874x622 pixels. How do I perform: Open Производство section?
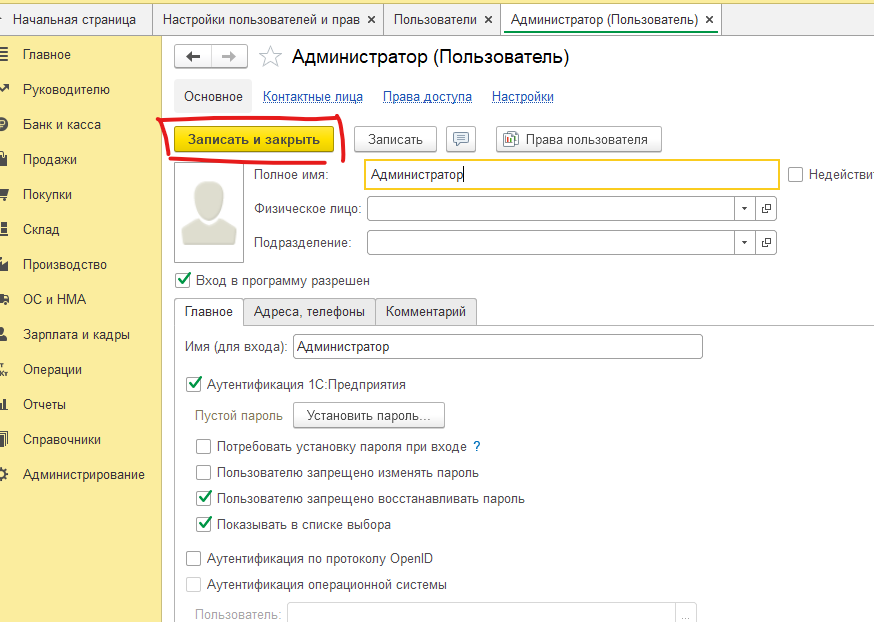[x=65, y=264]
